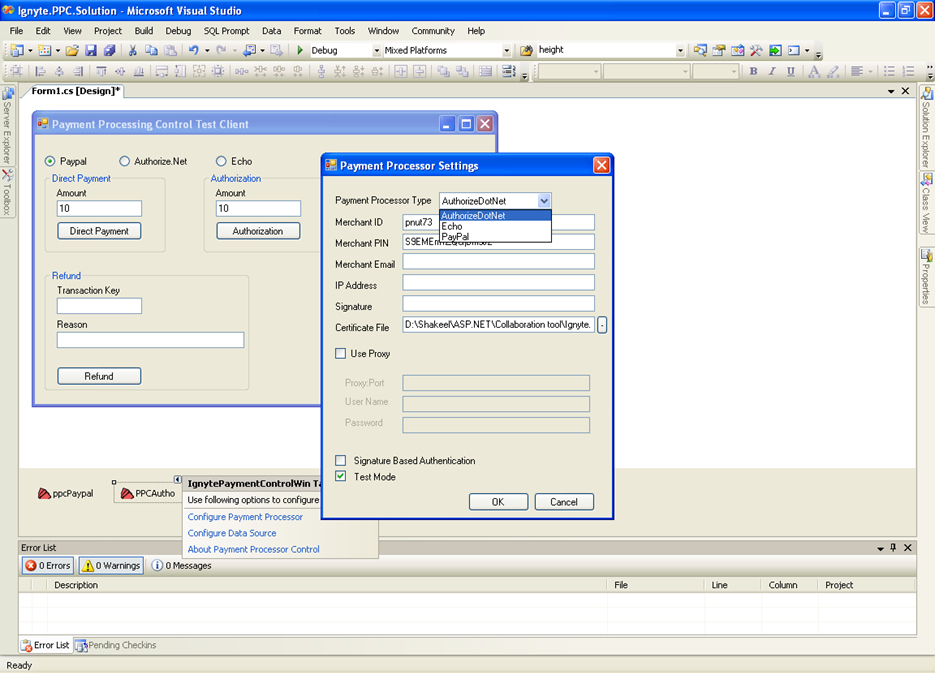Screen dimensions: 935x673
Task: Toggle the 0 Errors filter button
Action: 48,565
